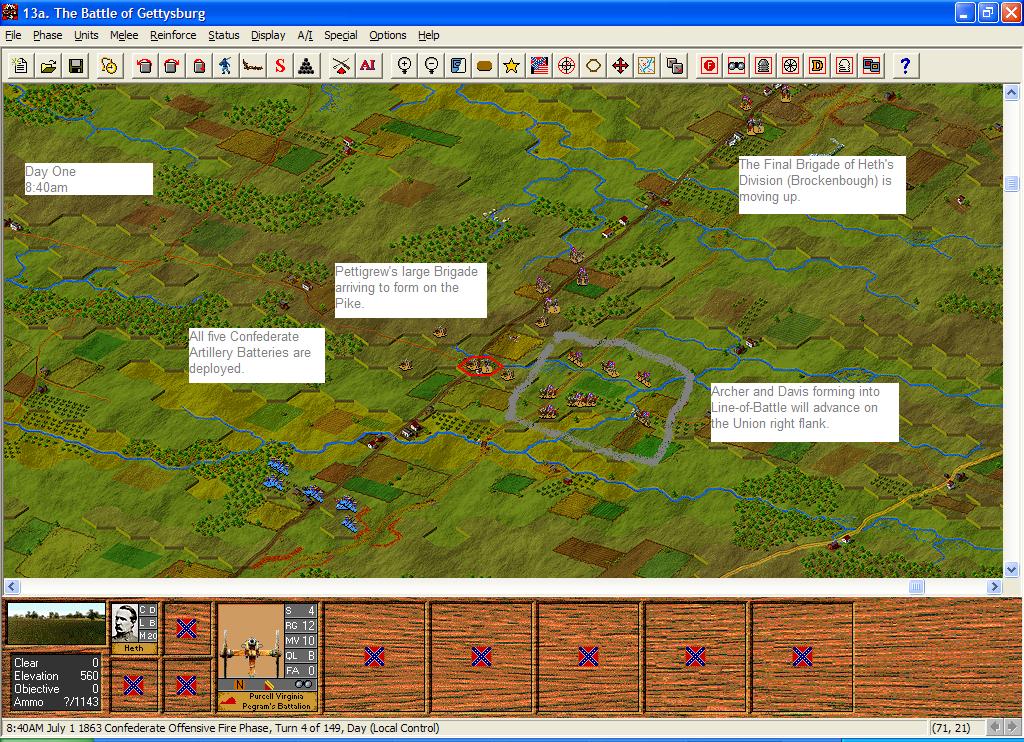Click the hexagon outline toolbar icon
The image size is (1024, 742).
(x=593, y=65)
